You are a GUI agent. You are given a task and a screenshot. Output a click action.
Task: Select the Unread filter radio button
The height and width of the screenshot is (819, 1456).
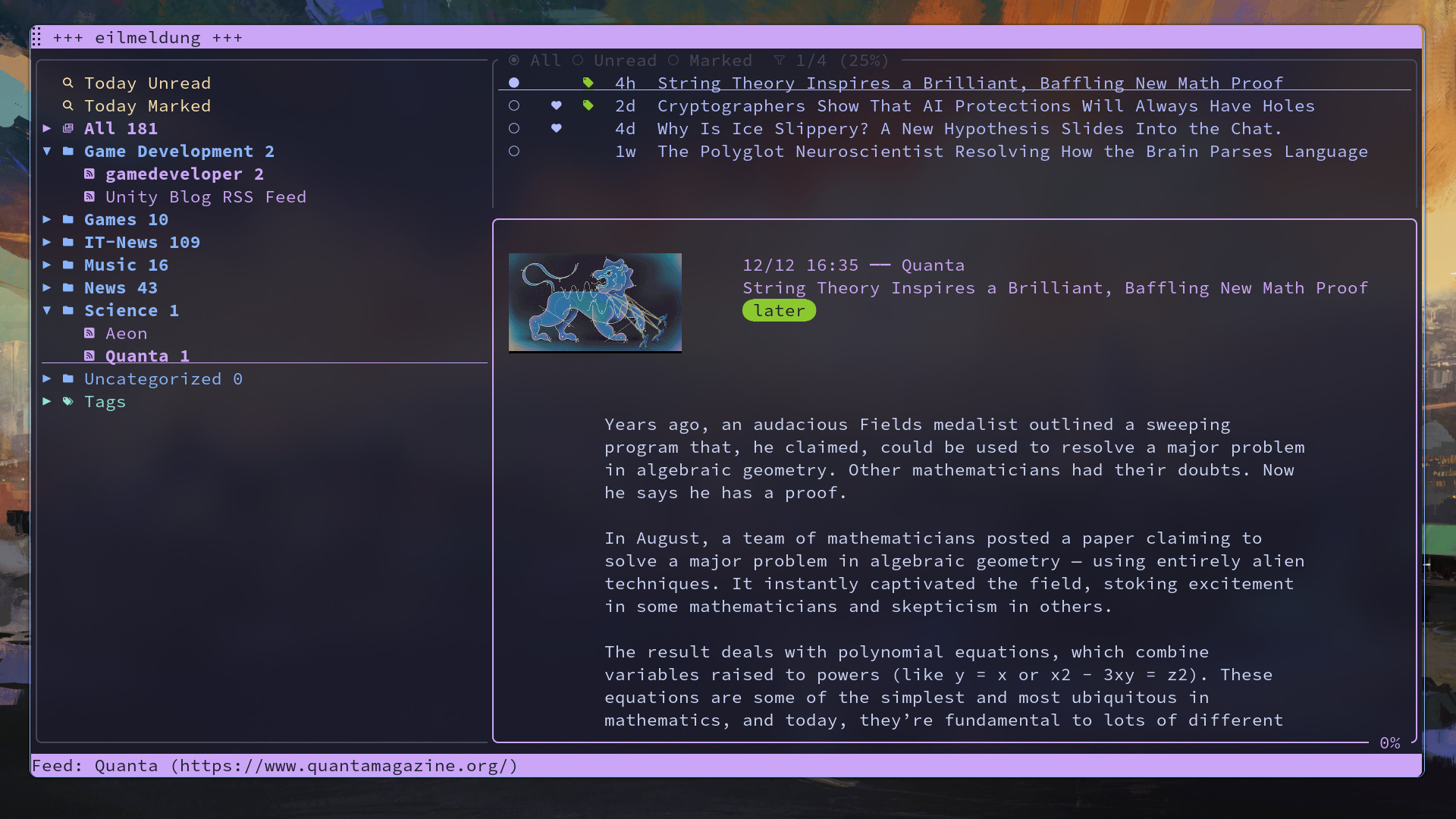click(x=578, y=60)
